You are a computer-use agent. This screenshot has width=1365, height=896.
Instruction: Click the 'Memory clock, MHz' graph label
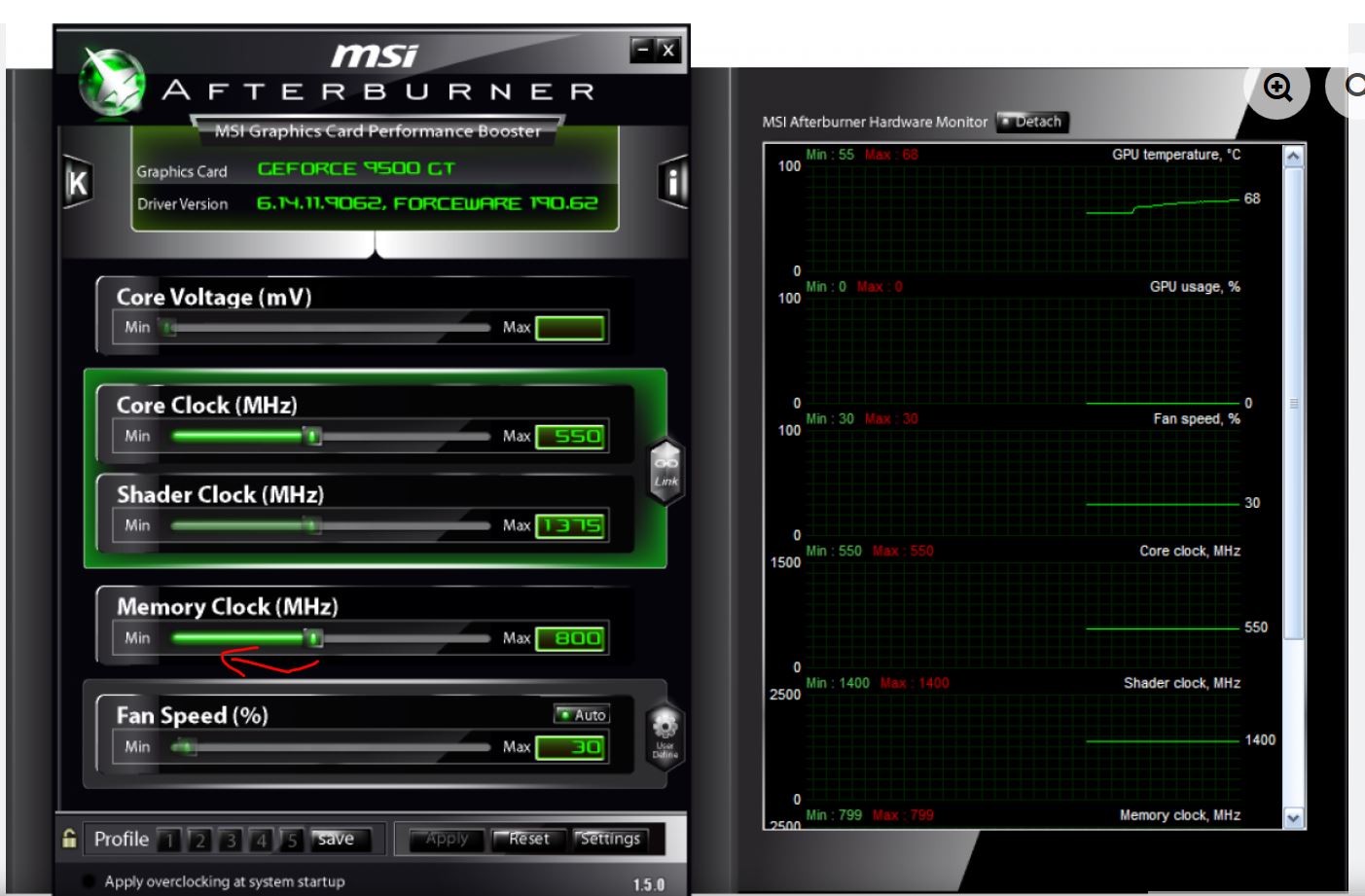(1180, 815)
